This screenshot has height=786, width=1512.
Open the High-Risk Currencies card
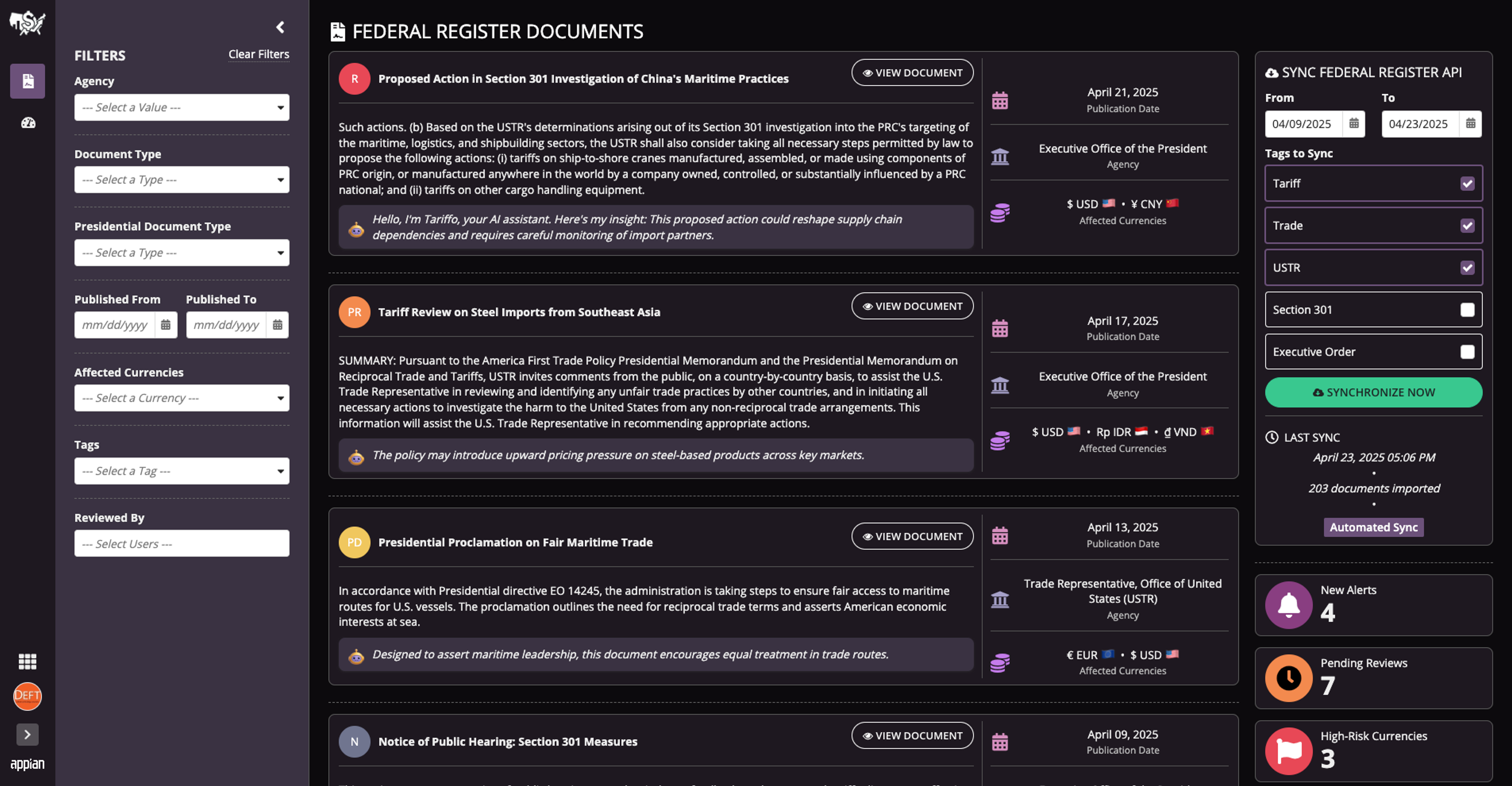(1373, 751)
